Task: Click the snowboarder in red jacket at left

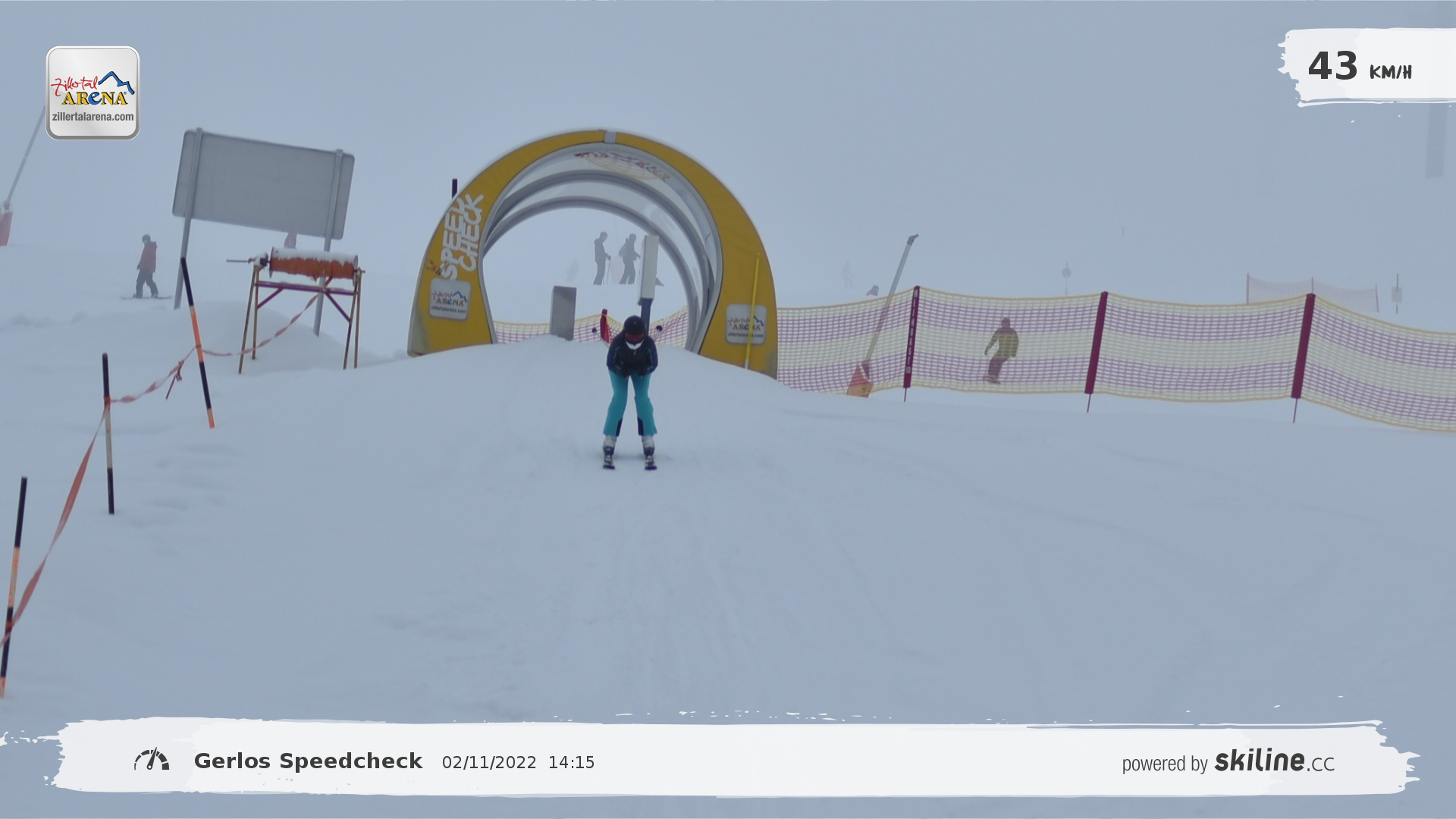Action: [146, 265]
